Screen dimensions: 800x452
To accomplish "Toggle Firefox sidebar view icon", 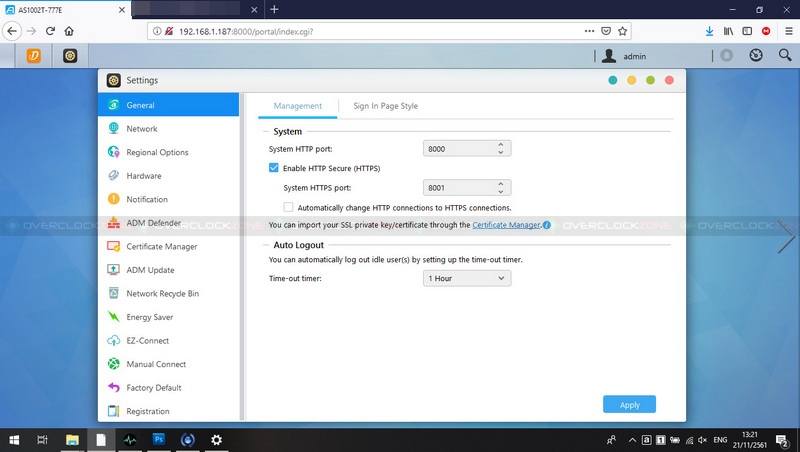I will pyautogui.click(x=747, y=31).
